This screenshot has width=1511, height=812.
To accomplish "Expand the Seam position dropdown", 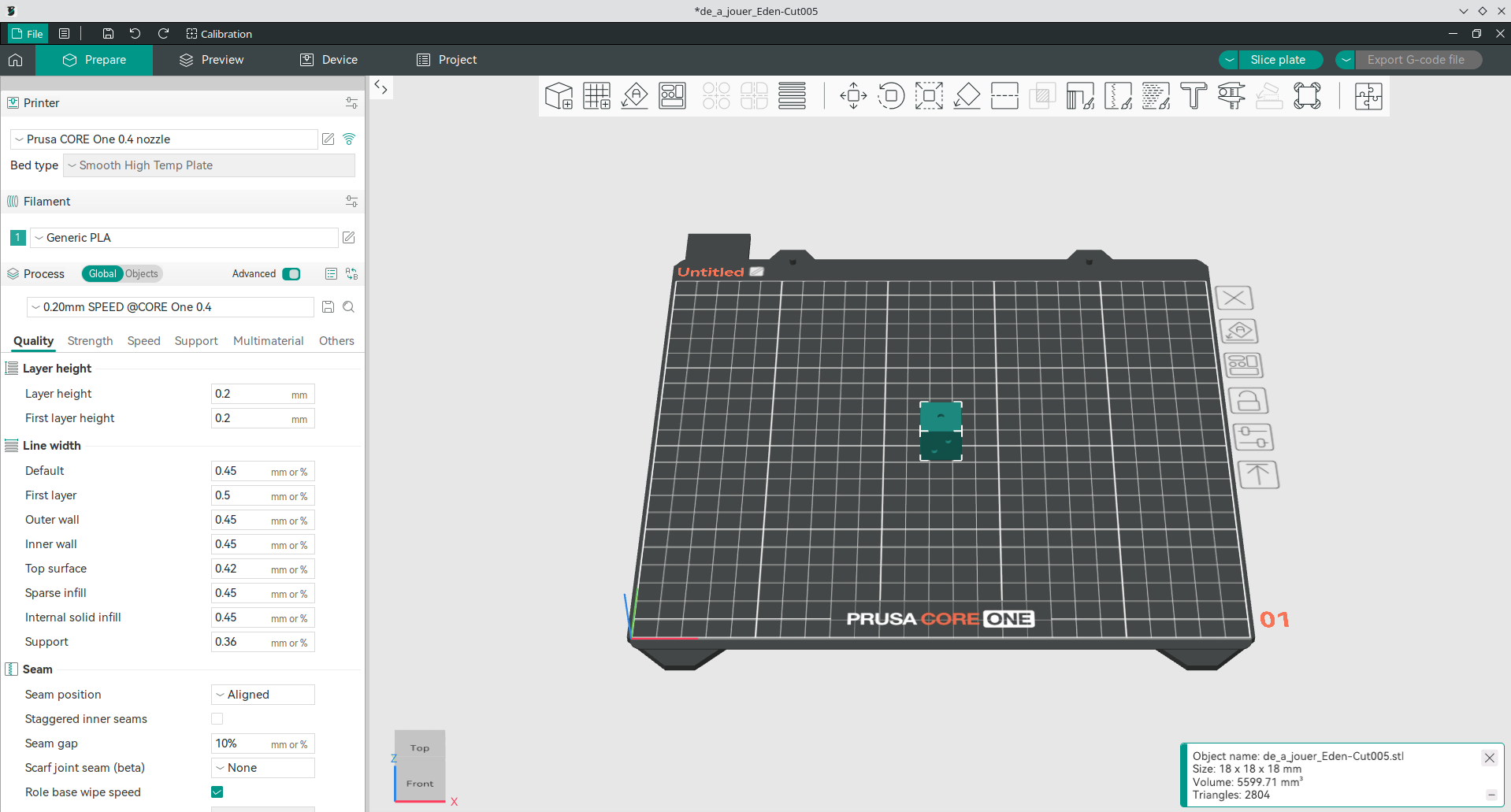I will pyautogui.click(x=263, y=695).
